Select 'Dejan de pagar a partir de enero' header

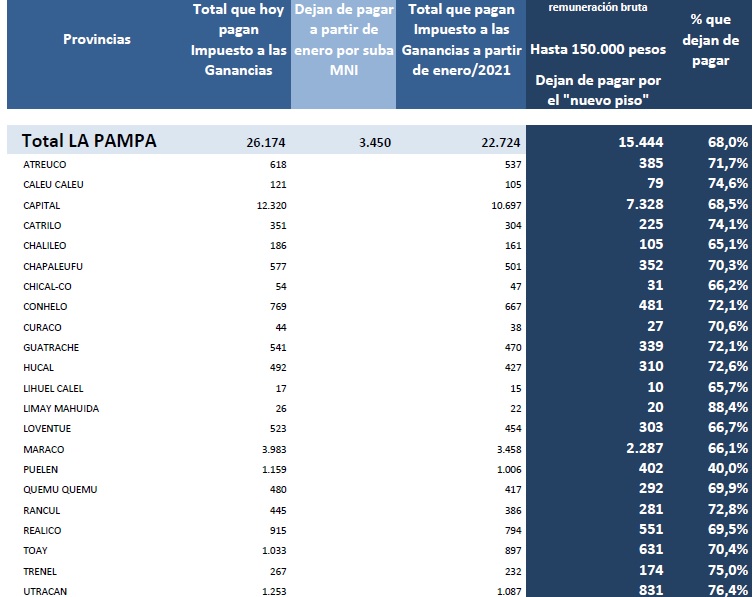(x=344, y=40)
